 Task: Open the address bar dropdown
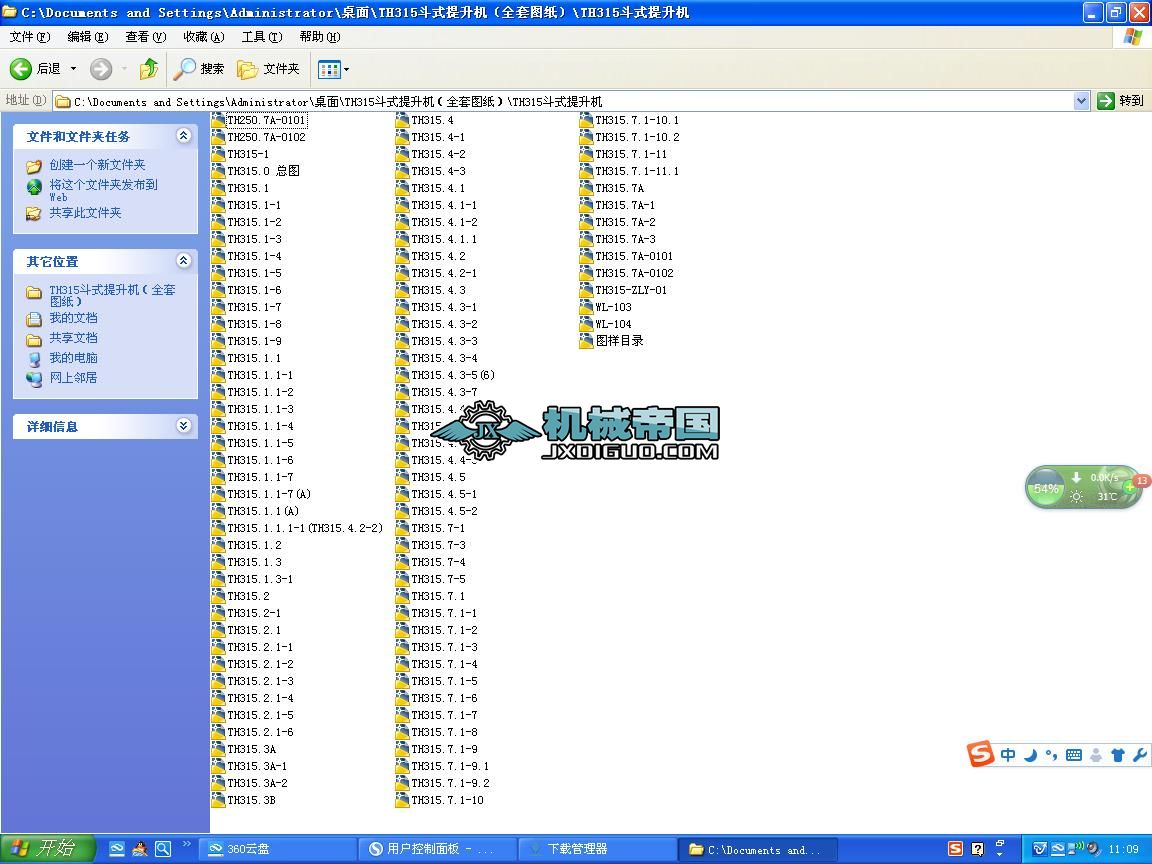[x=1081, y=101]
